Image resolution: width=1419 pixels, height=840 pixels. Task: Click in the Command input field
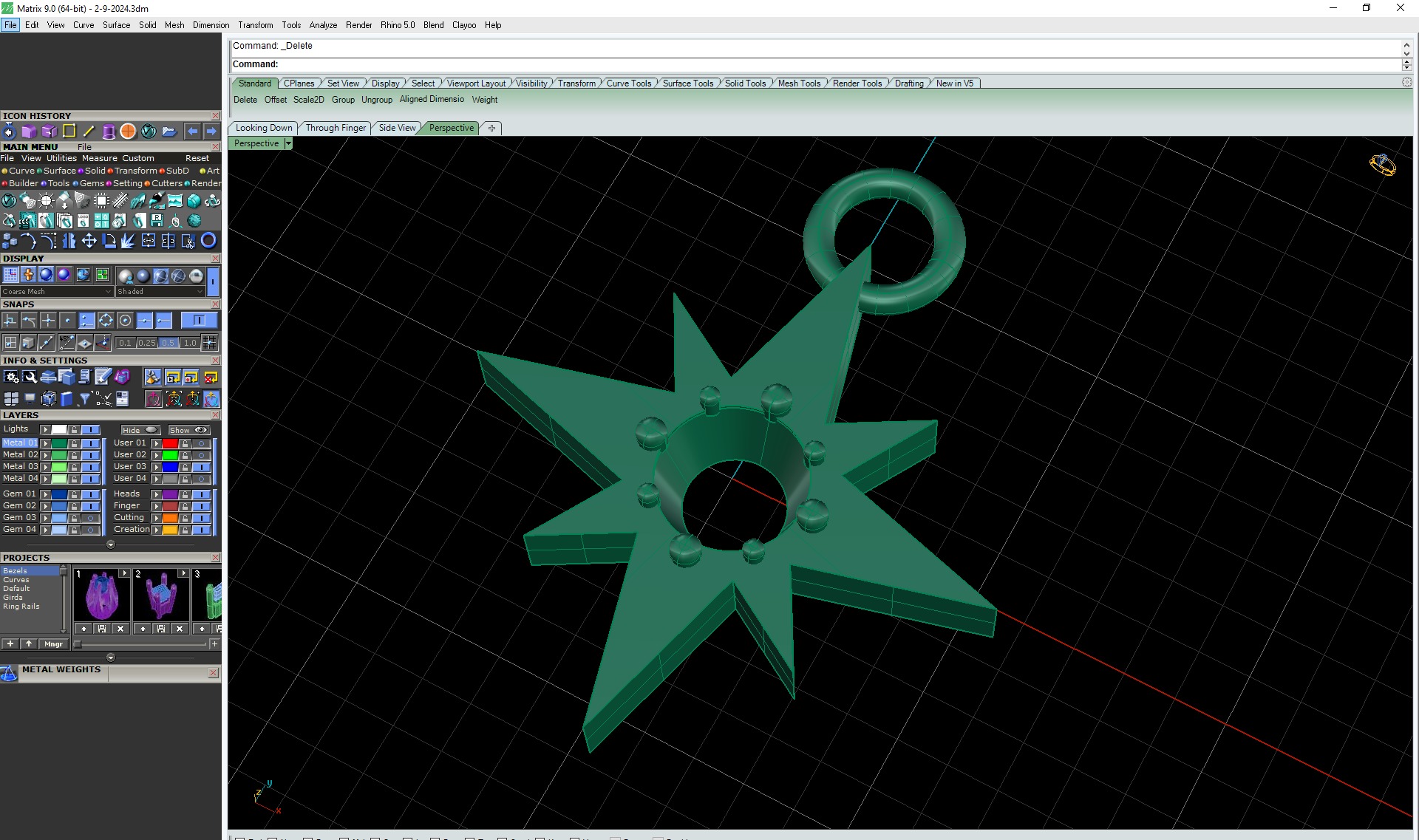817,64
